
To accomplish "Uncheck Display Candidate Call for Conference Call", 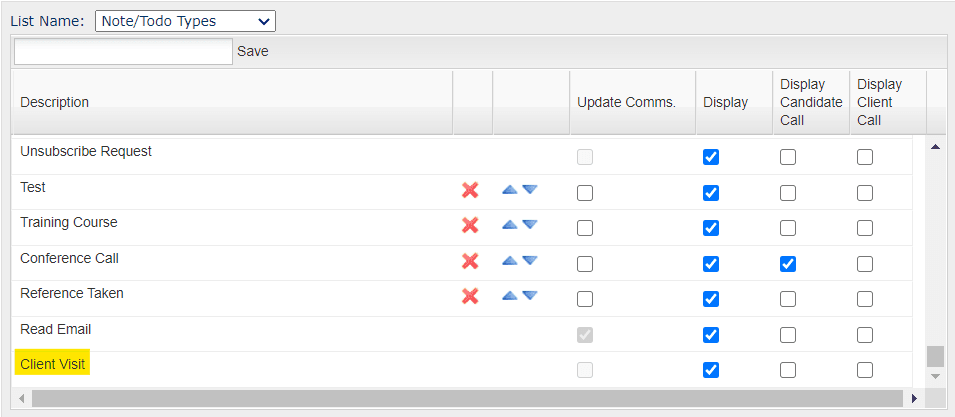I will 788,264.
